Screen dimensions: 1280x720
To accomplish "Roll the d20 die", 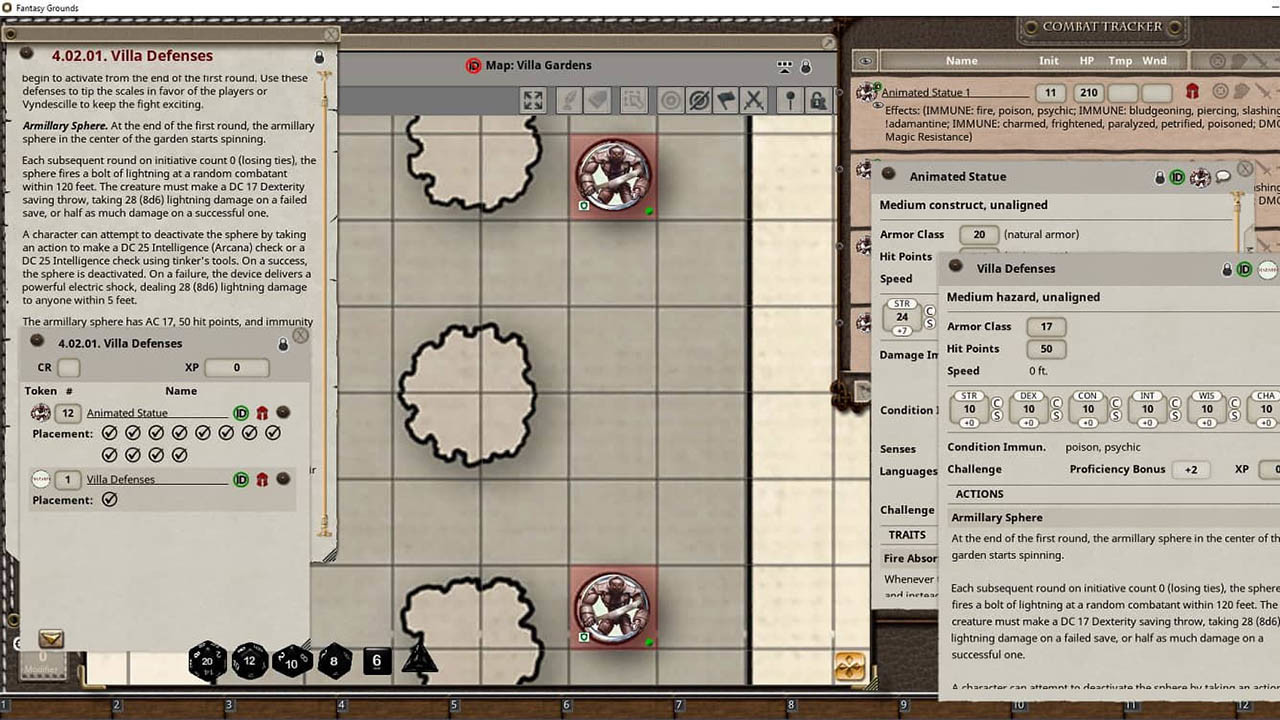I will pyautogui.click(x=208, y=661).
